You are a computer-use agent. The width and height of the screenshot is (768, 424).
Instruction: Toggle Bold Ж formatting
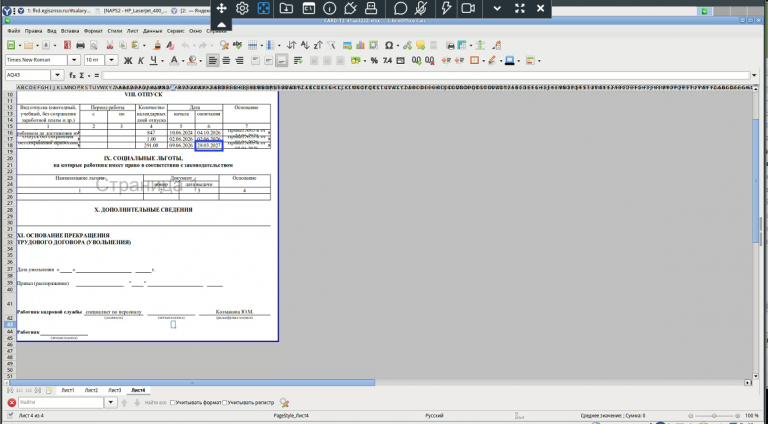(128, 61)
